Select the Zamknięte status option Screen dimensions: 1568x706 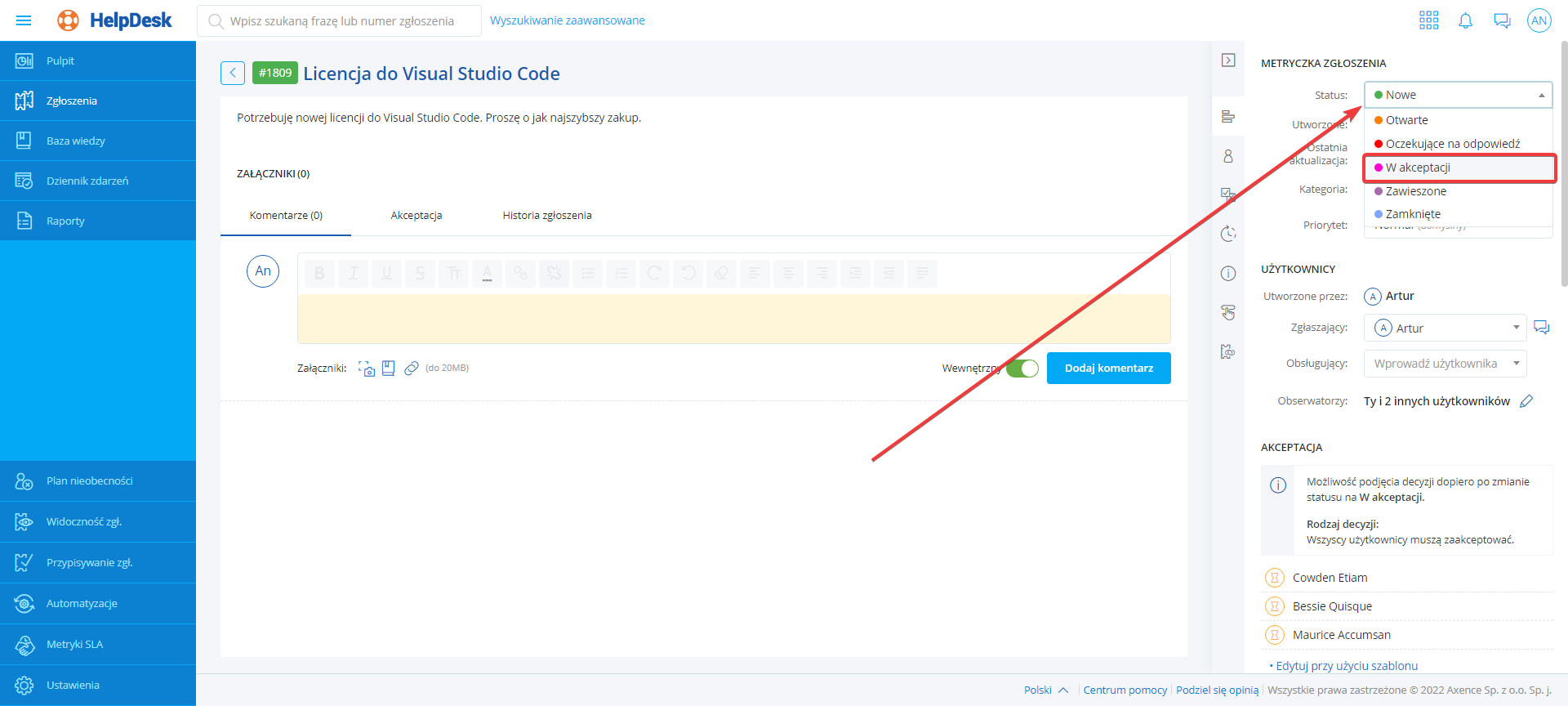pos(1413,214)
